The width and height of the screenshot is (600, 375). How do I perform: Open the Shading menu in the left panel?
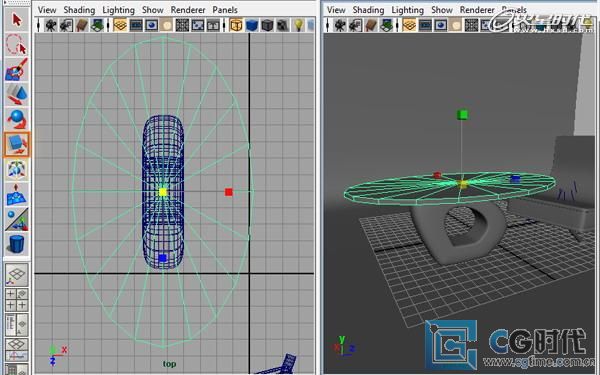click(79, 10)
